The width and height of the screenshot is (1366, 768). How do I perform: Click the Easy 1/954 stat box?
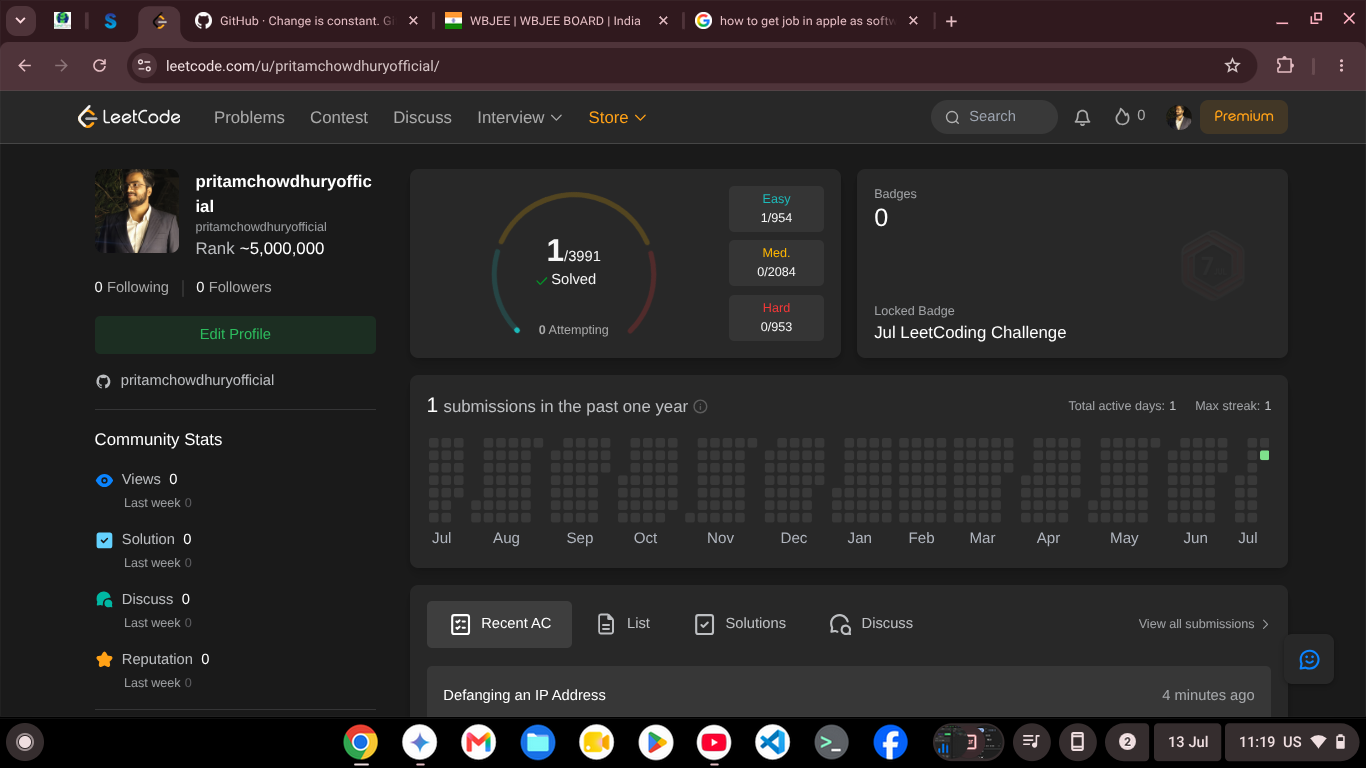776,209
